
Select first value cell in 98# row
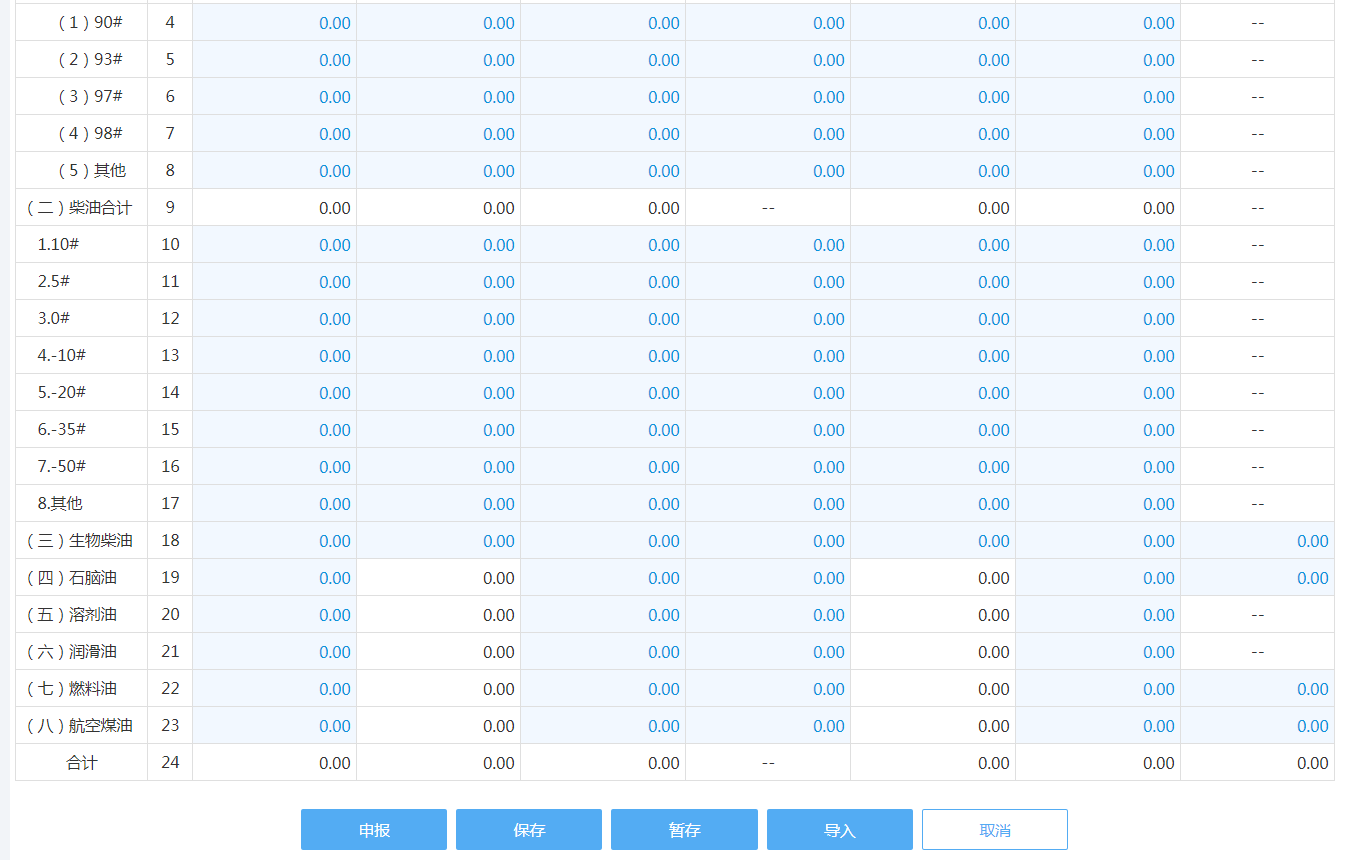click(274, 134)
